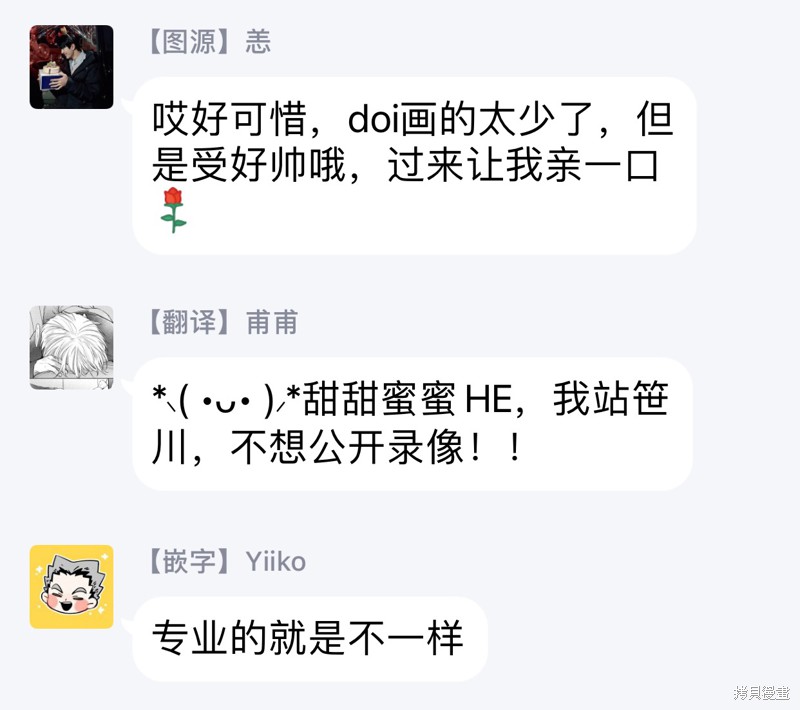The image size is (800, 710).
Task: Click the 拷贝漫画 watermark in corner
Action: [762, 692]
